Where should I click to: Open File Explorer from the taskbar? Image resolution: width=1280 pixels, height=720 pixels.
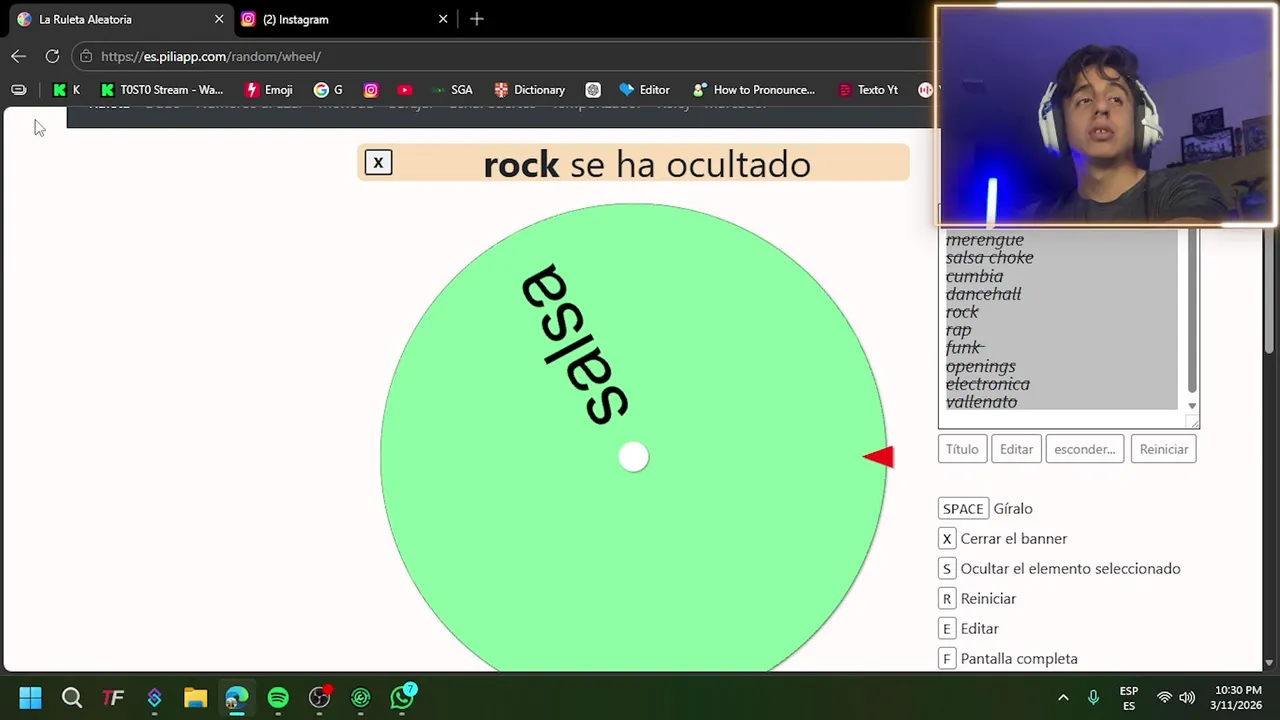pyautogui.click(x=195, y=697)
